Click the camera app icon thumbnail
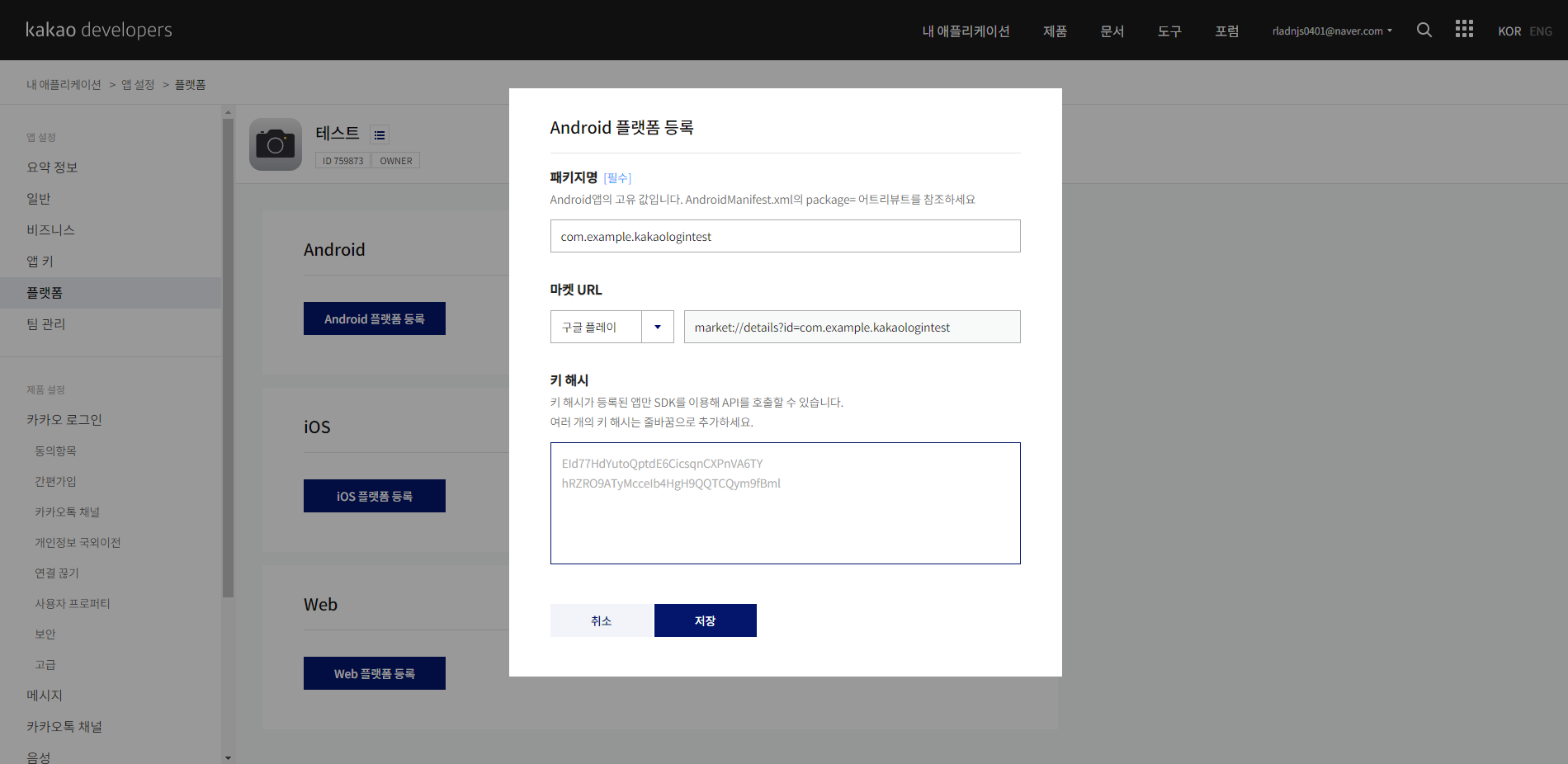Viewport: 1568px width, 764px height. coord(276,144)
